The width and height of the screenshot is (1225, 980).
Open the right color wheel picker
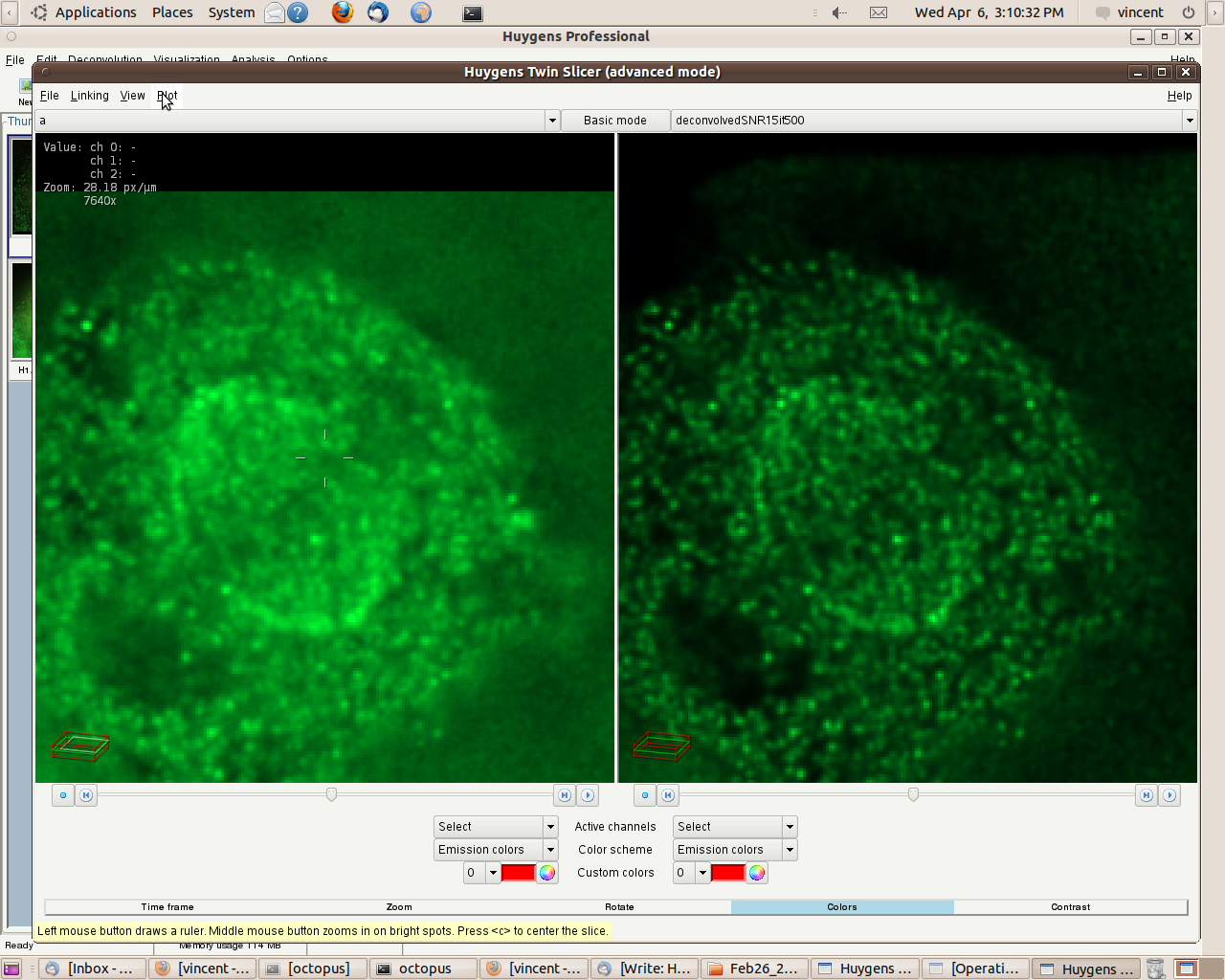tap(757, 873)
